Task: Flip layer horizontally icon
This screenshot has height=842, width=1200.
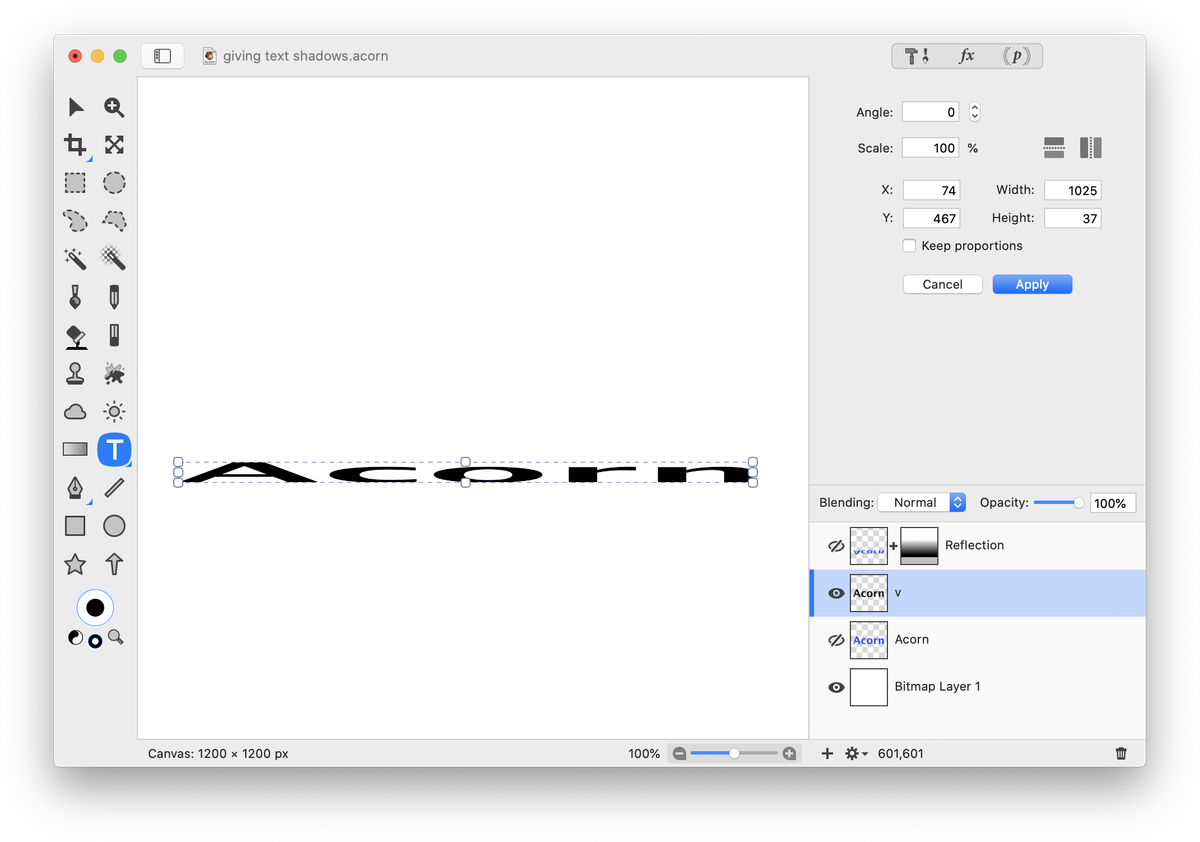Action: click(x=1091, y=148)
